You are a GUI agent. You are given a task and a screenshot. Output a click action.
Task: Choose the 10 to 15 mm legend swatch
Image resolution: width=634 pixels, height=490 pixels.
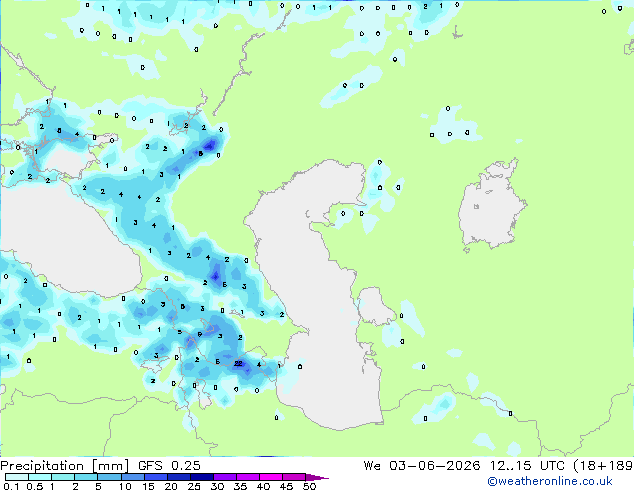[132, 477]
